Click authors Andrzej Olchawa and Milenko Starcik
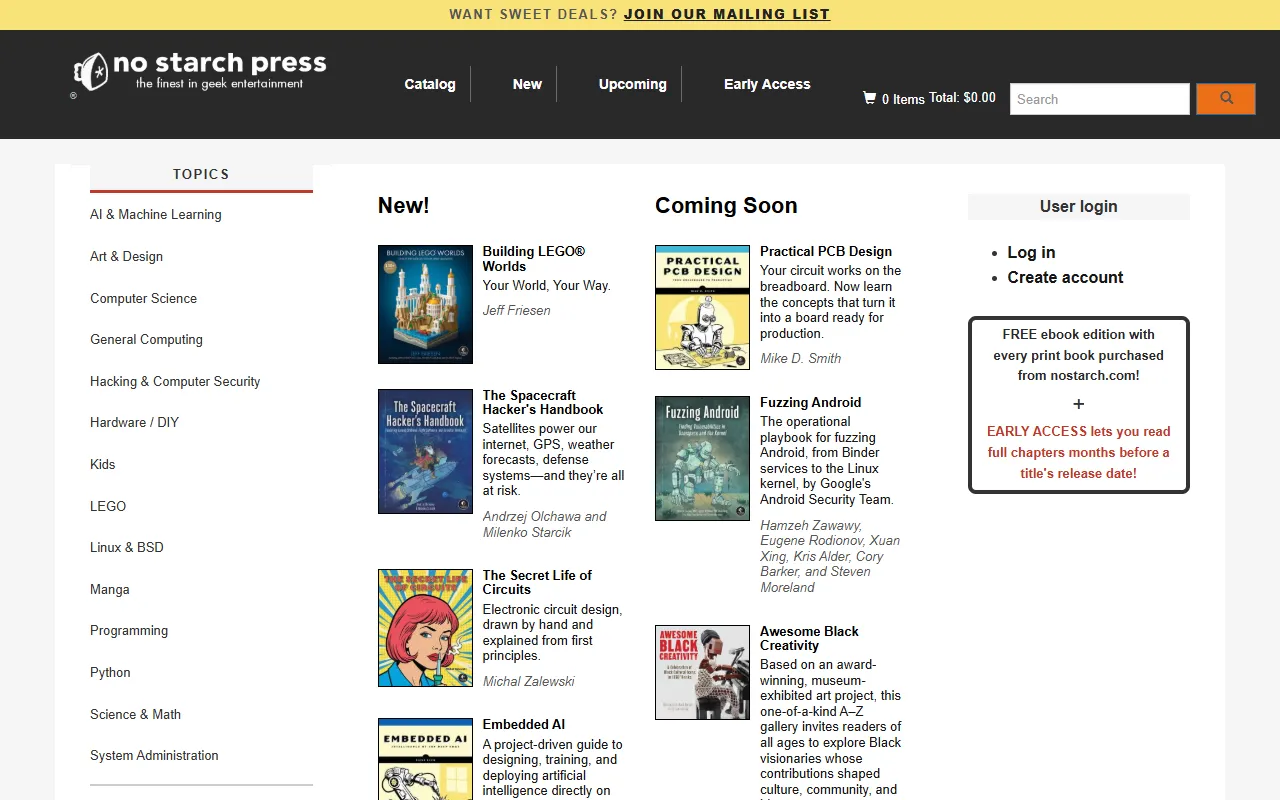 point(544,524)
